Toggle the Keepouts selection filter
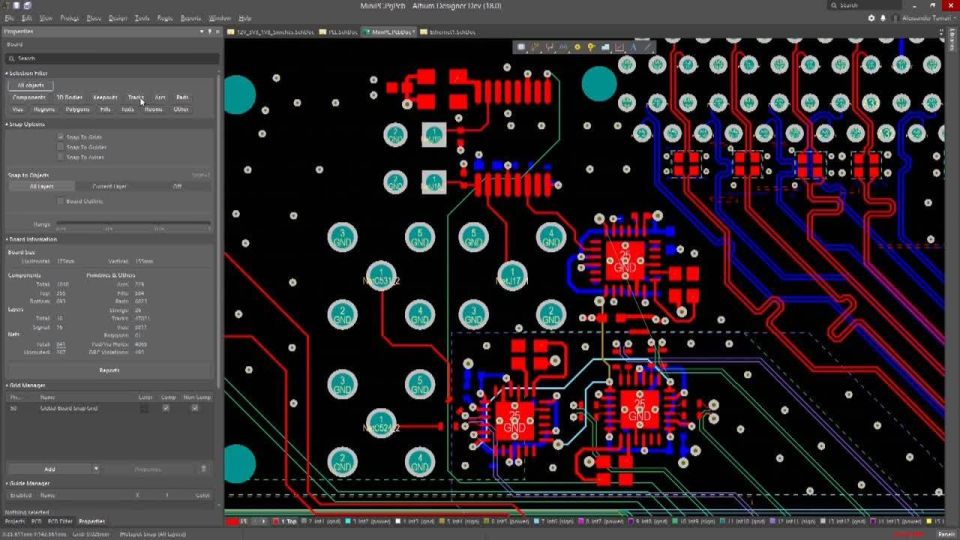The width and height of the screenshot is (960, 540). (105, 97)
